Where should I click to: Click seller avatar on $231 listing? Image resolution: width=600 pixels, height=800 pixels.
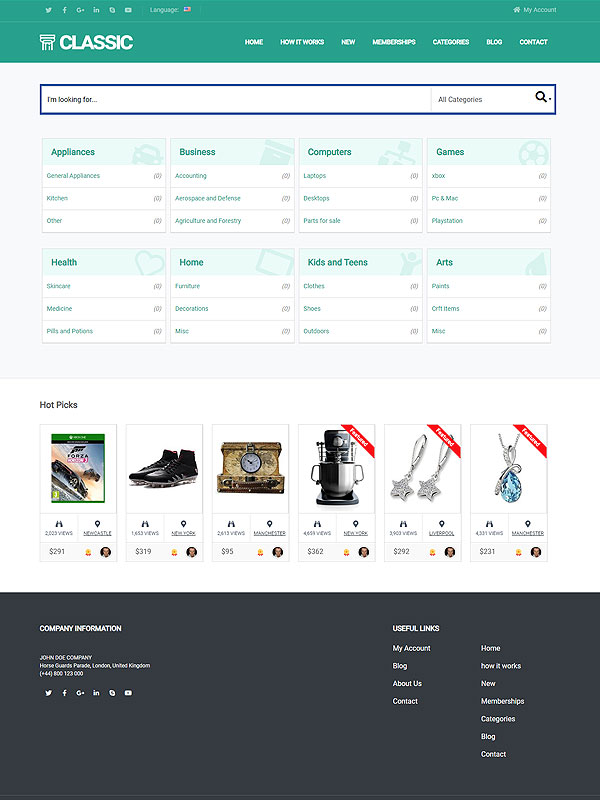coord(536,552)
